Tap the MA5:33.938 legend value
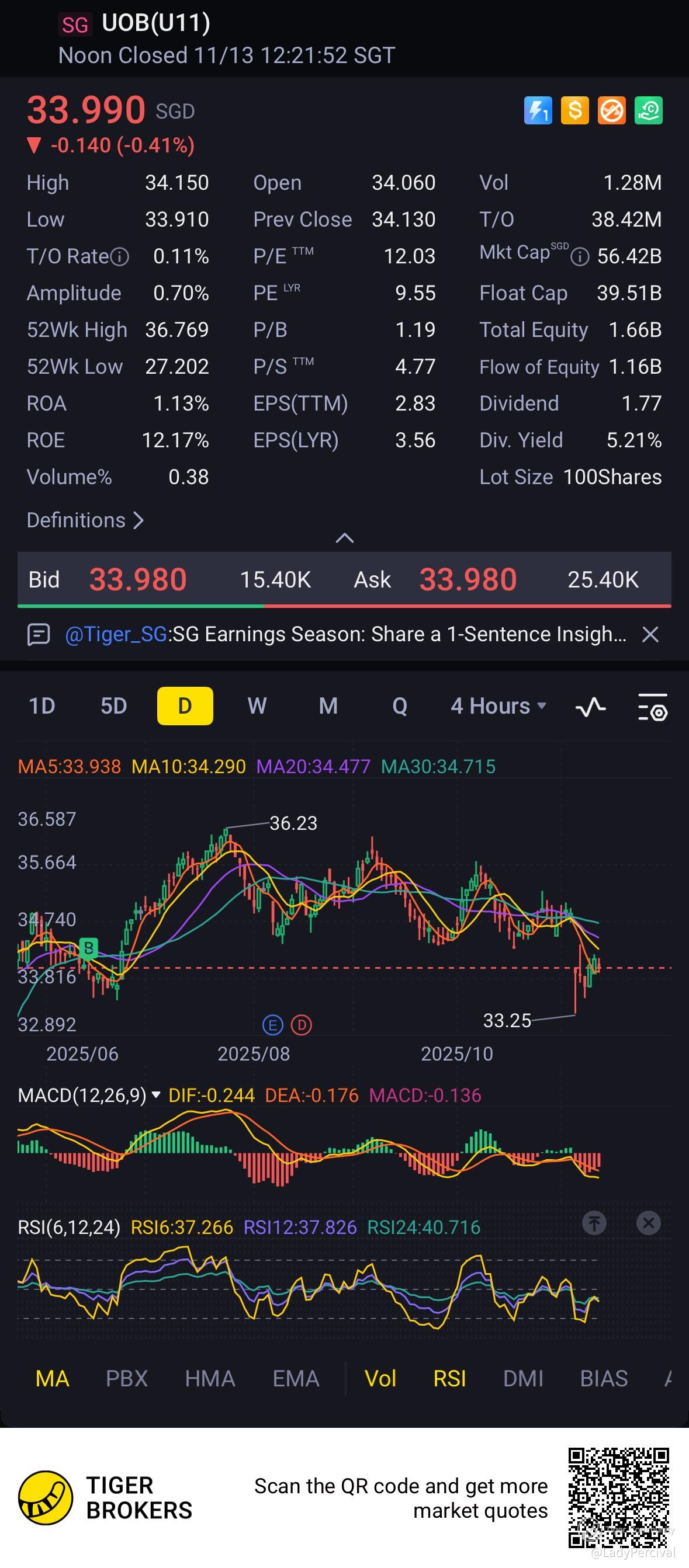689x1568 pixels. 70,766
